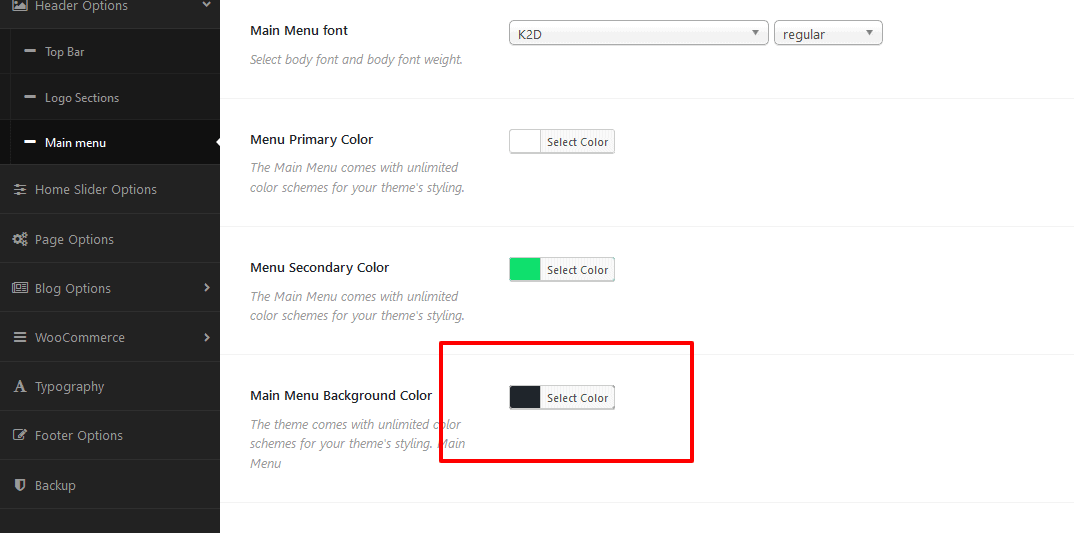Screen dimensions: 1074x533
Task: Click the green Menu Secondary Color swatch
Action: point(525,270)
